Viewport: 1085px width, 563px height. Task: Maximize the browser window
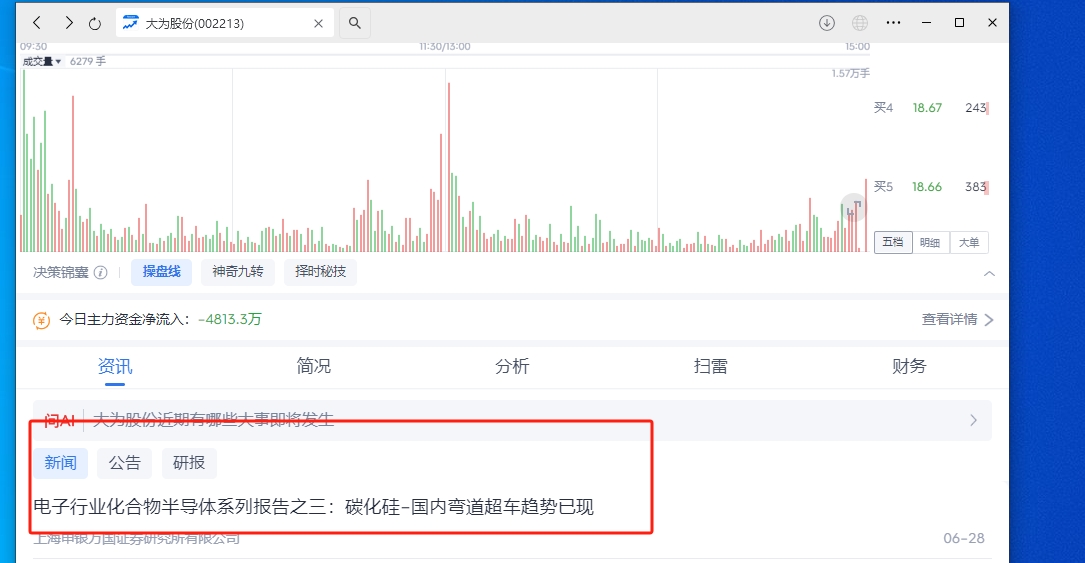click(959, 23)
